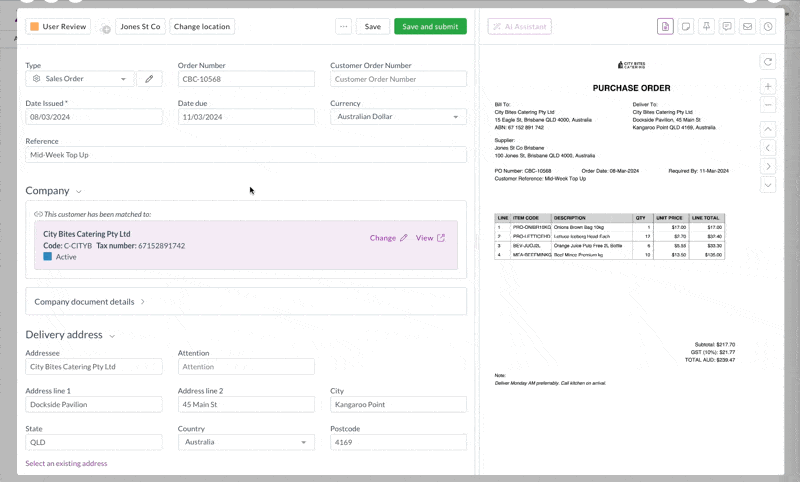
Task: Open the sticky notes panel icon
Action: (x=686, y=27)
